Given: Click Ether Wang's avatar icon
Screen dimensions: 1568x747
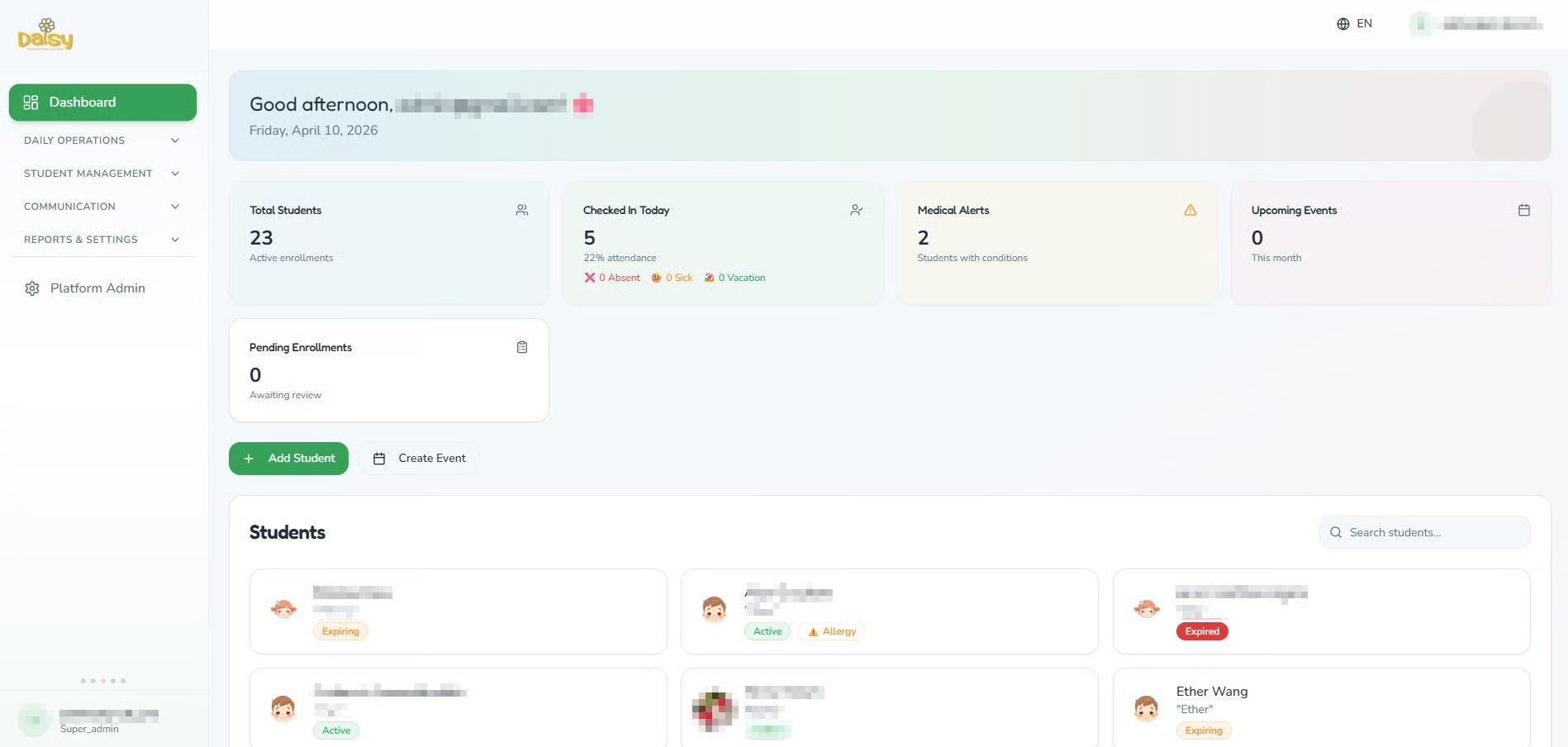Looking at the screenshot, I should pos(1146,708).
